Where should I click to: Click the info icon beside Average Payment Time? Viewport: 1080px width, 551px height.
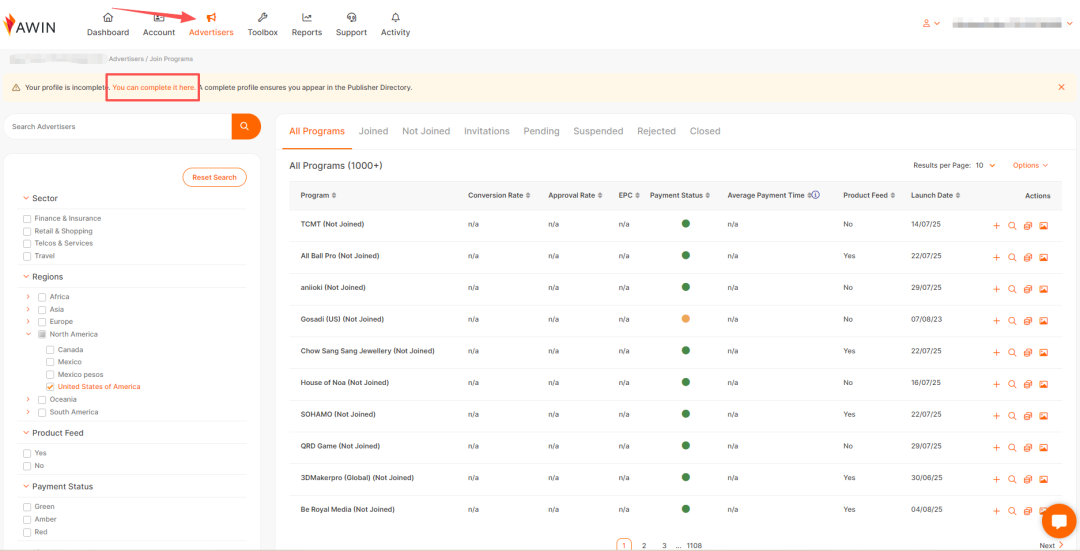[816, 195]
